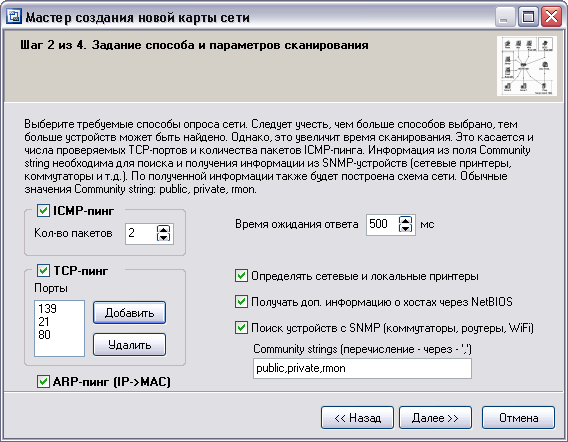
Task: Click the Community strings label text
Action: coord(362,349)
